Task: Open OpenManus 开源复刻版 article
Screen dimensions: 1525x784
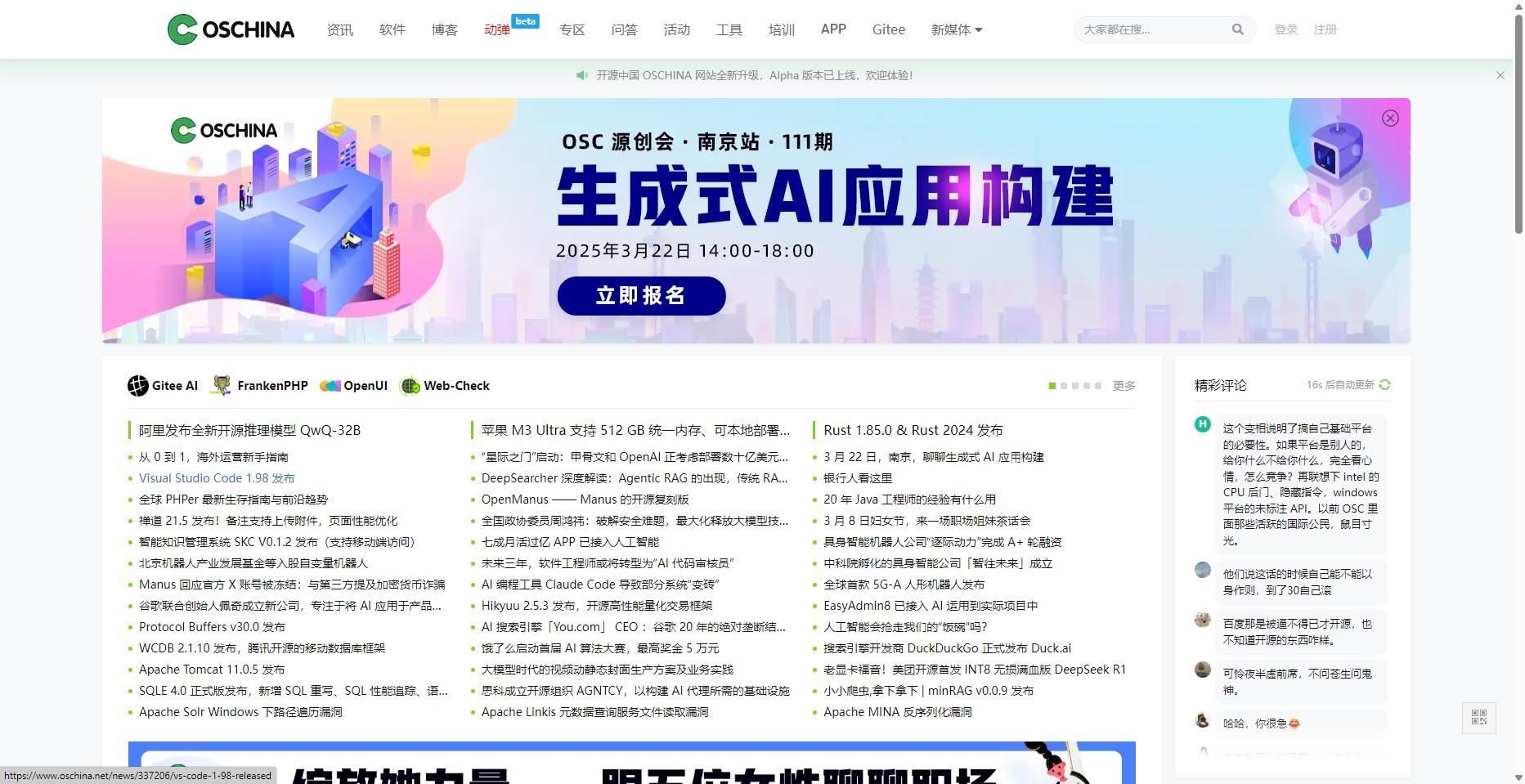Action: (585, 500)
